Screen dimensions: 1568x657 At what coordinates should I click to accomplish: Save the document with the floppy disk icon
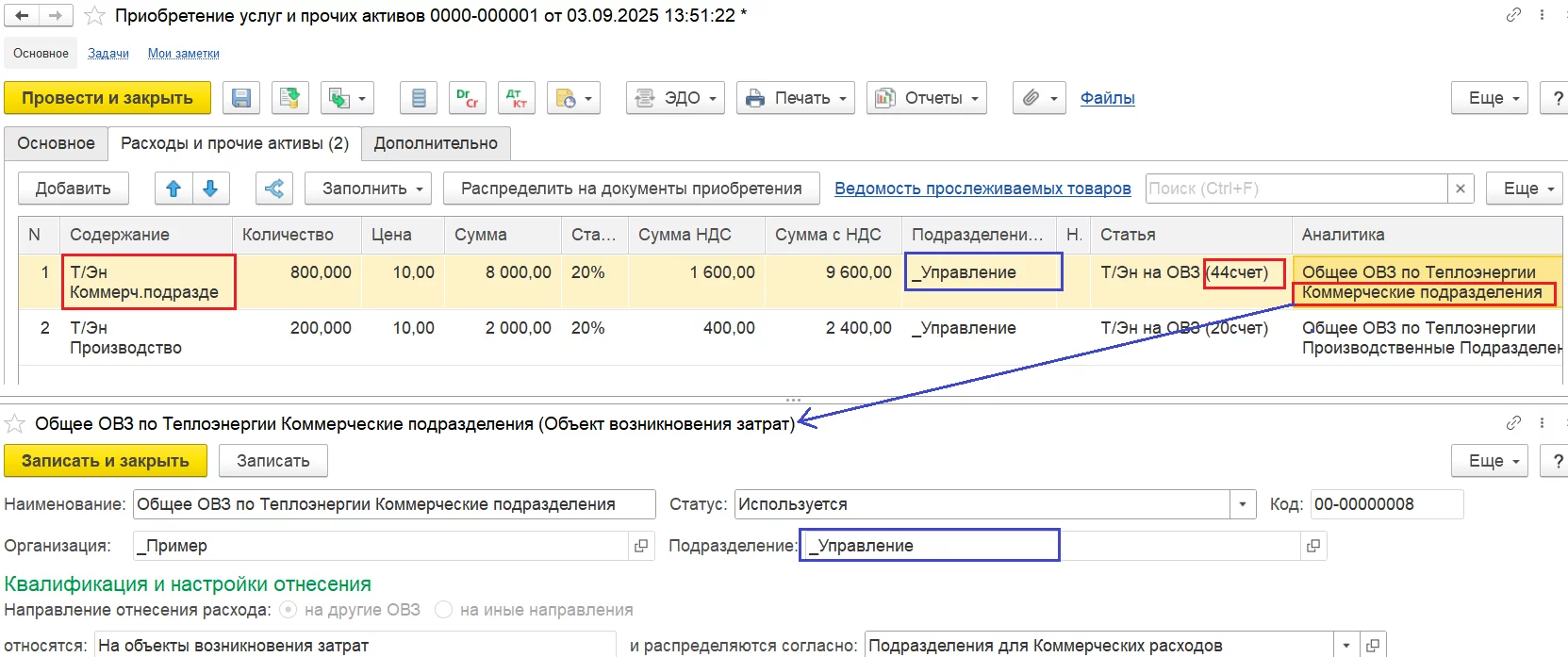241,98
